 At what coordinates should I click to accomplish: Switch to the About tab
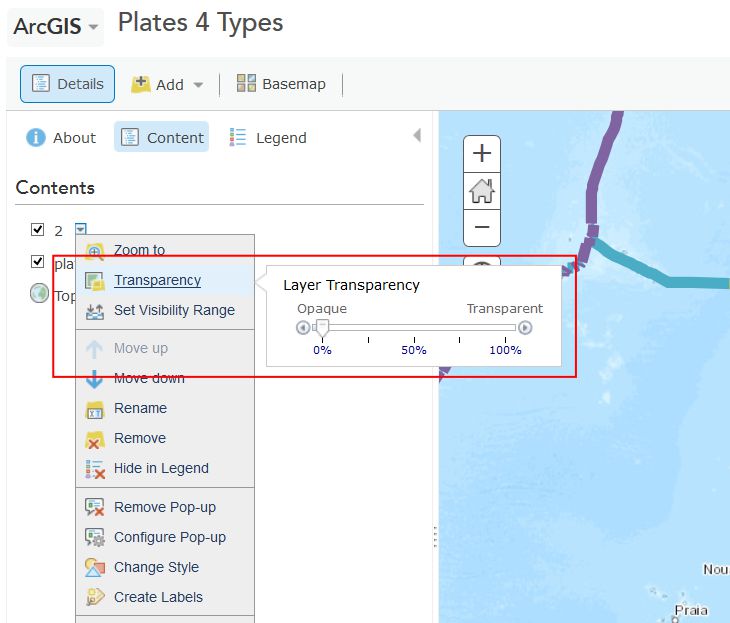click(x=61, y=138)
